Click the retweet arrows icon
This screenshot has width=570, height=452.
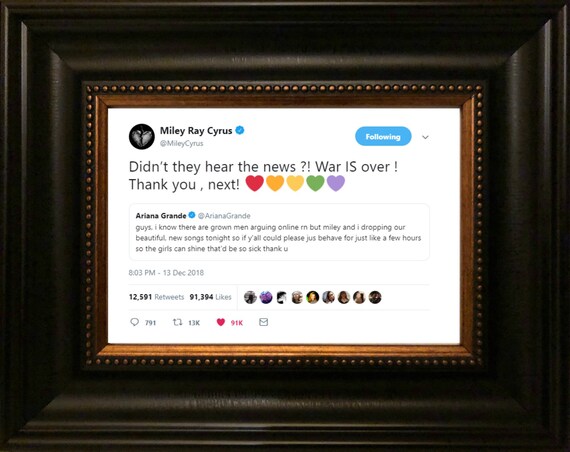(x=177, y=322)
